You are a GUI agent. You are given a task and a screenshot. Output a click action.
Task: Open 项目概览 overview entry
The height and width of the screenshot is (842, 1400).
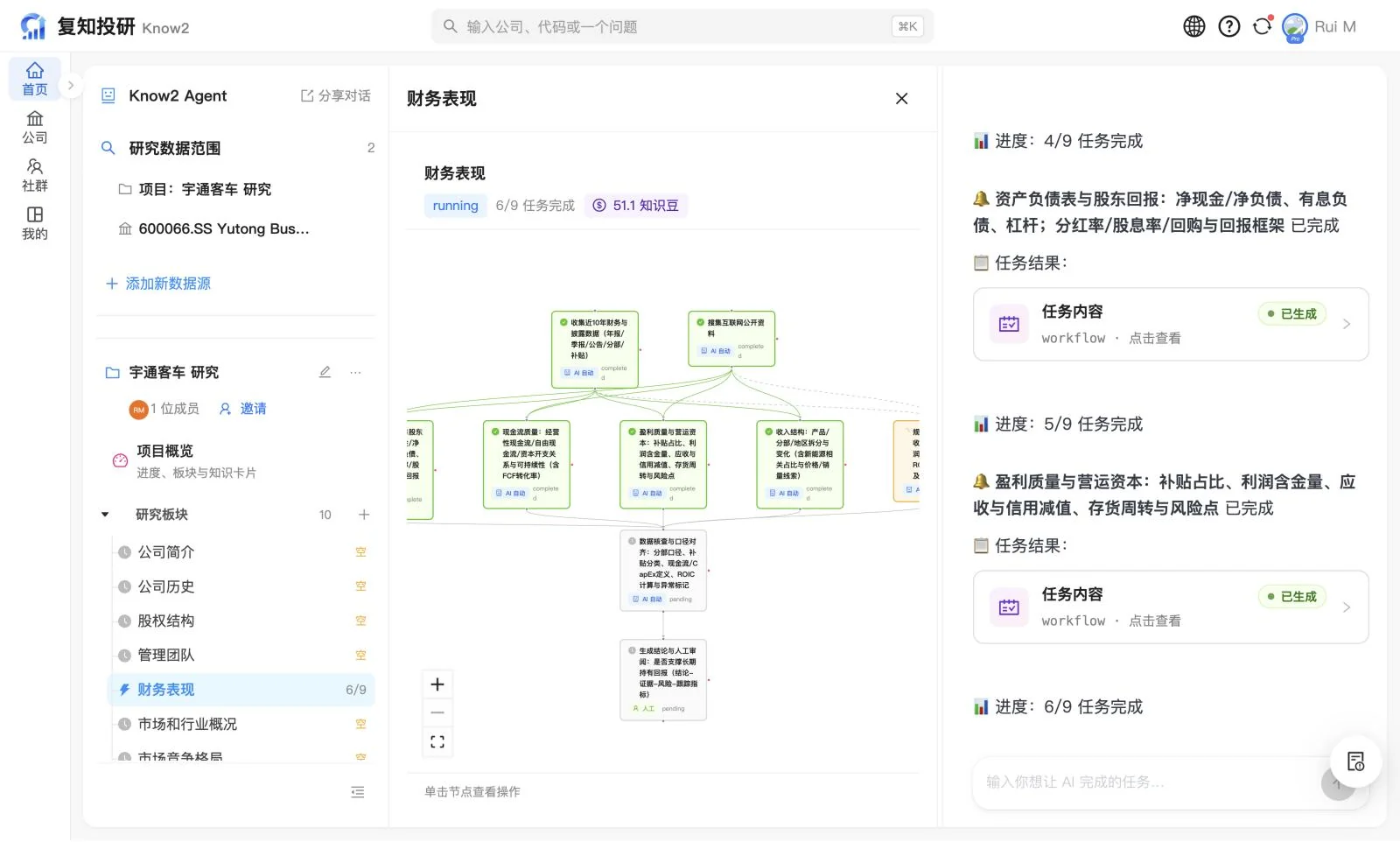coord(236,461)
